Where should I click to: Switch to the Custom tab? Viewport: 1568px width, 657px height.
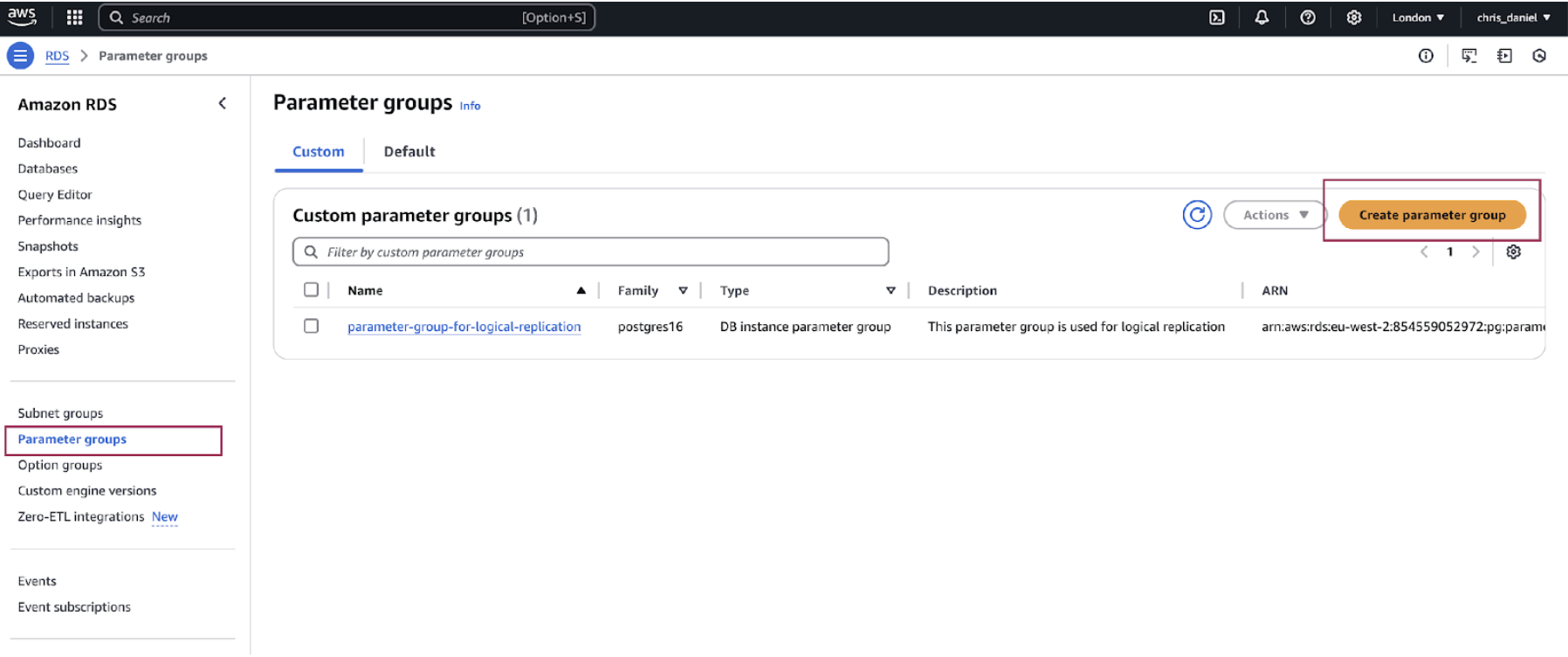[319, 152]
